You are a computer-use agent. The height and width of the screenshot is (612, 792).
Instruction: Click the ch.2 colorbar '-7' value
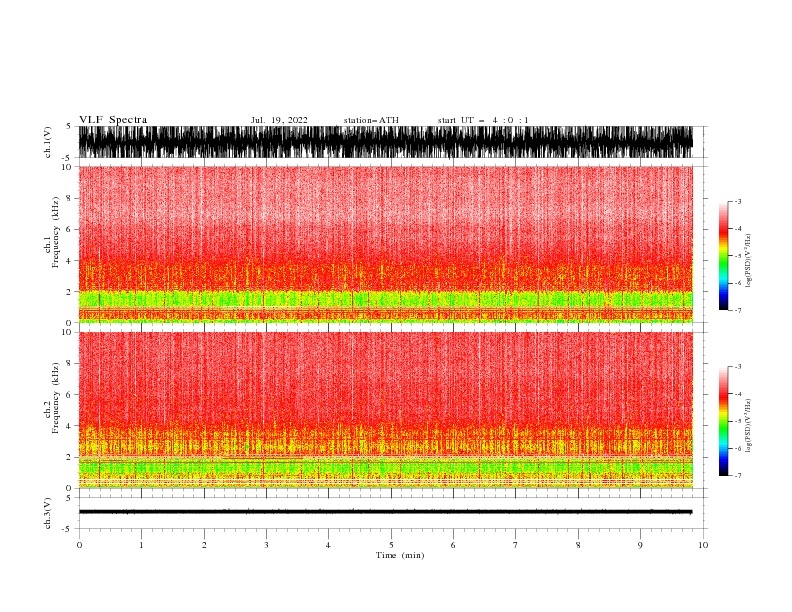[738, 475]
